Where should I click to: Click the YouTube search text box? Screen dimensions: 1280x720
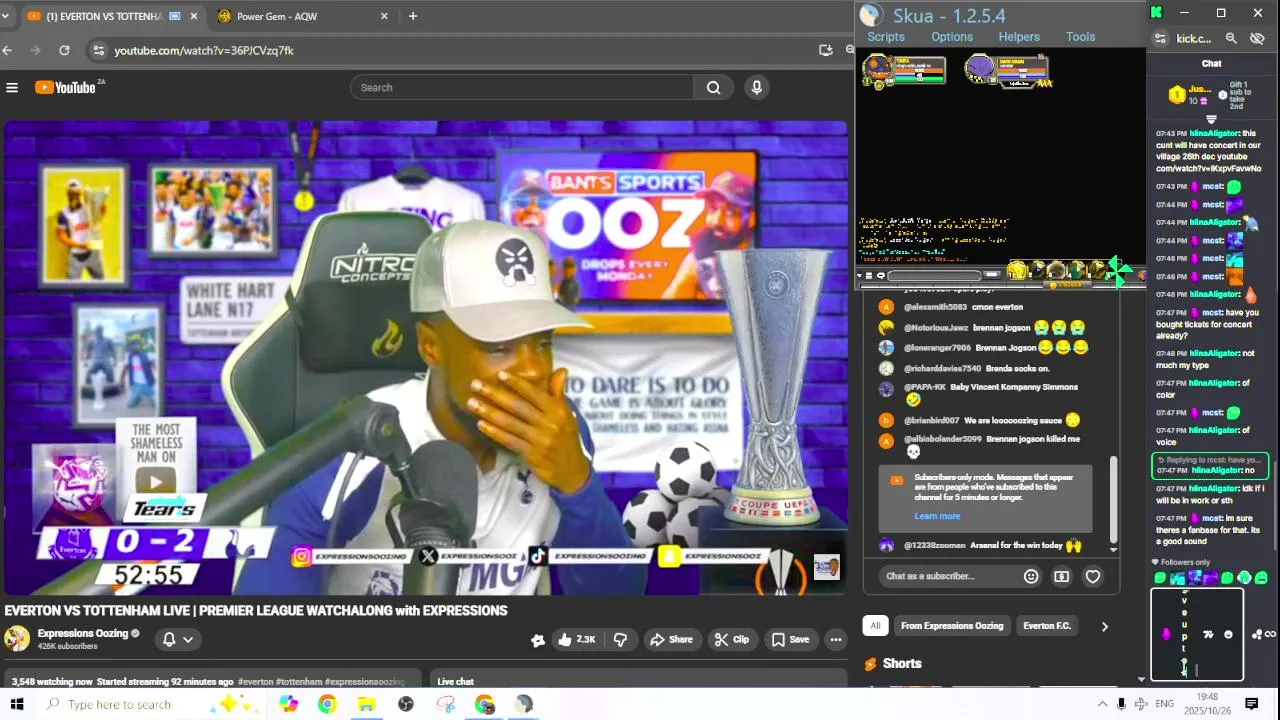(x=522, y=88)
